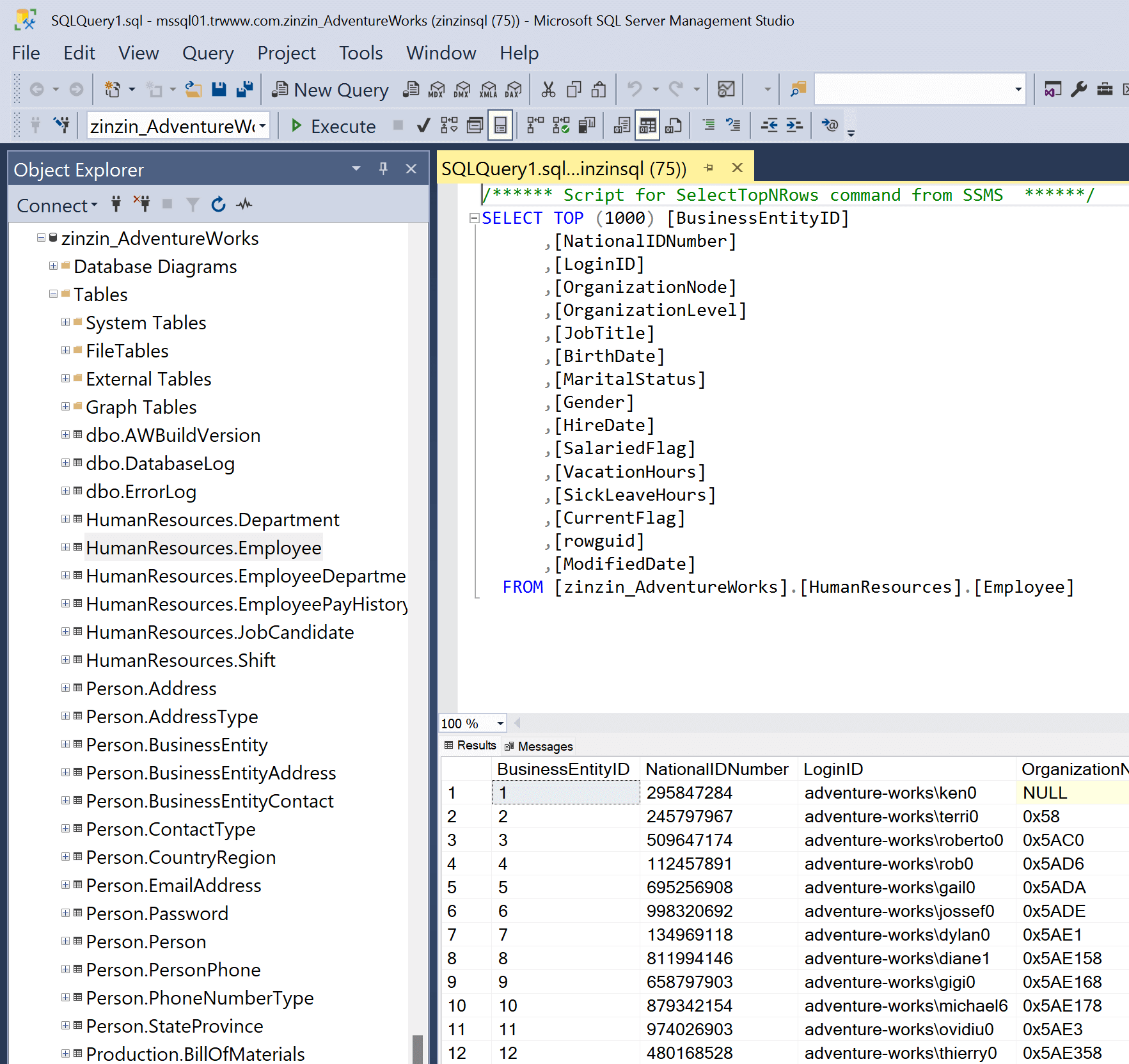Switch output to Results to File
This screenshot has width=1129, height=1064.
673,125
